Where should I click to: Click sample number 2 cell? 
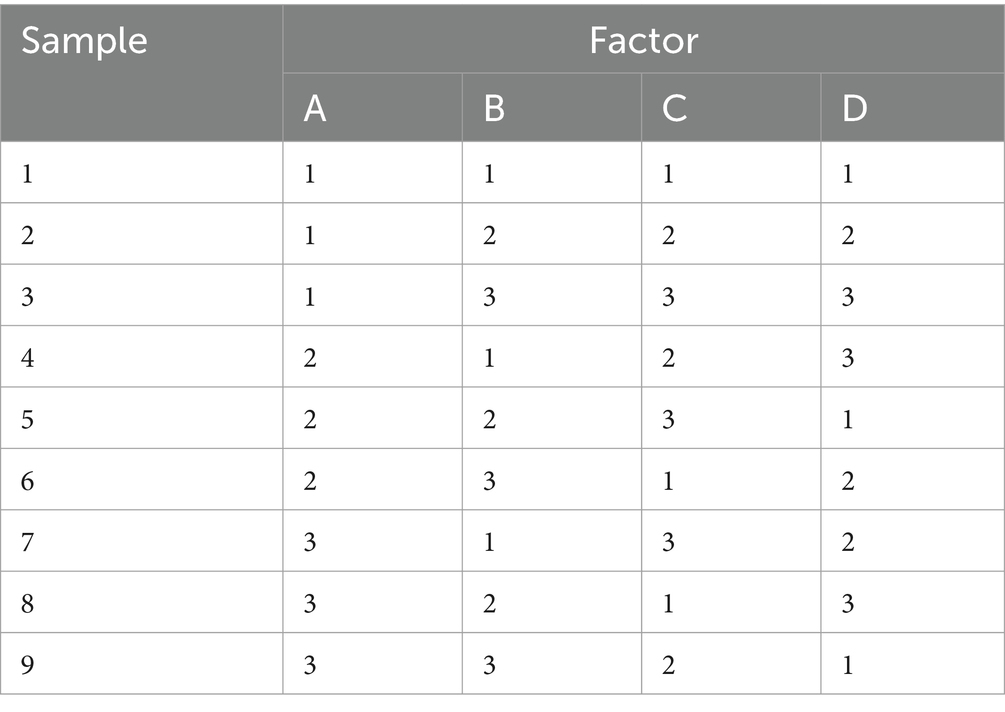click(x=141, y=234)
